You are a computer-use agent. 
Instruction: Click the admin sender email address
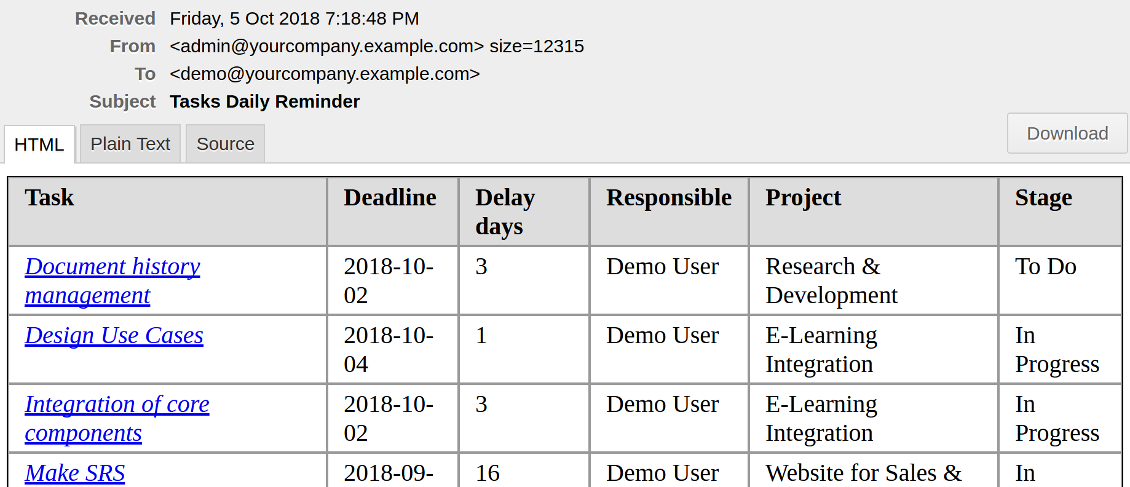click(327, 46)
